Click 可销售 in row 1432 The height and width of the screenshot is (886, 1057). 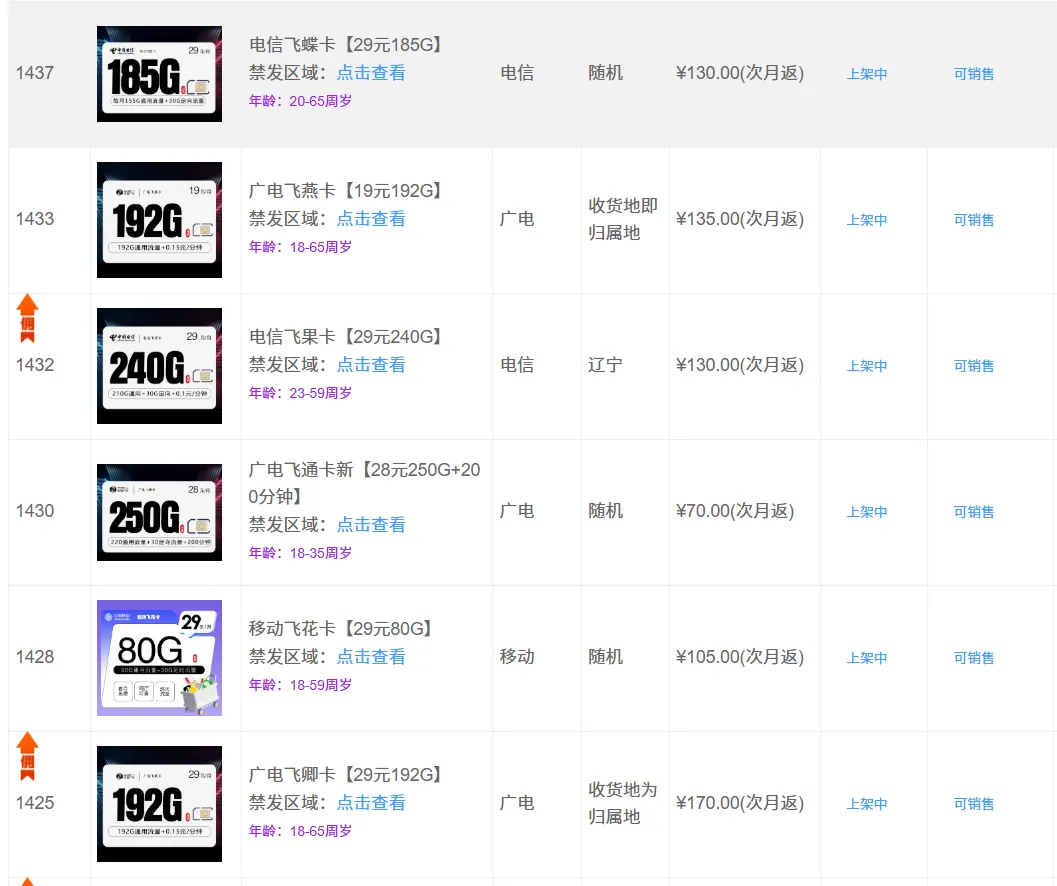point(974,365)
